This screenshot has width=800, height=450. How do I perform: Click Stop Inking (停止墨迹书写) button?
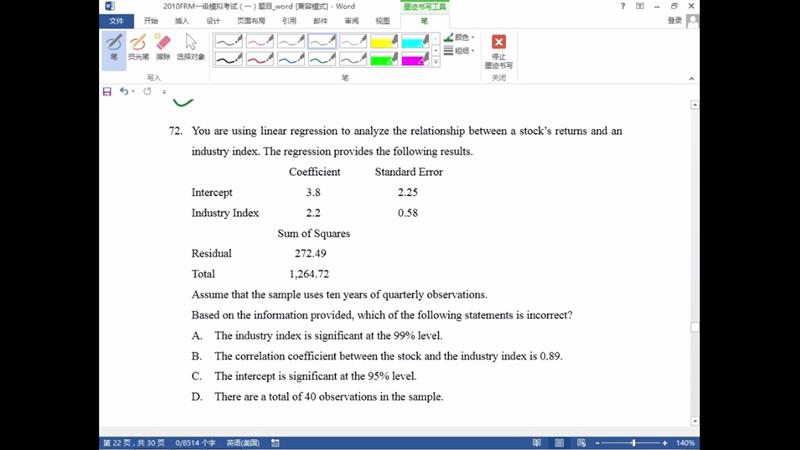pos(498,50)
